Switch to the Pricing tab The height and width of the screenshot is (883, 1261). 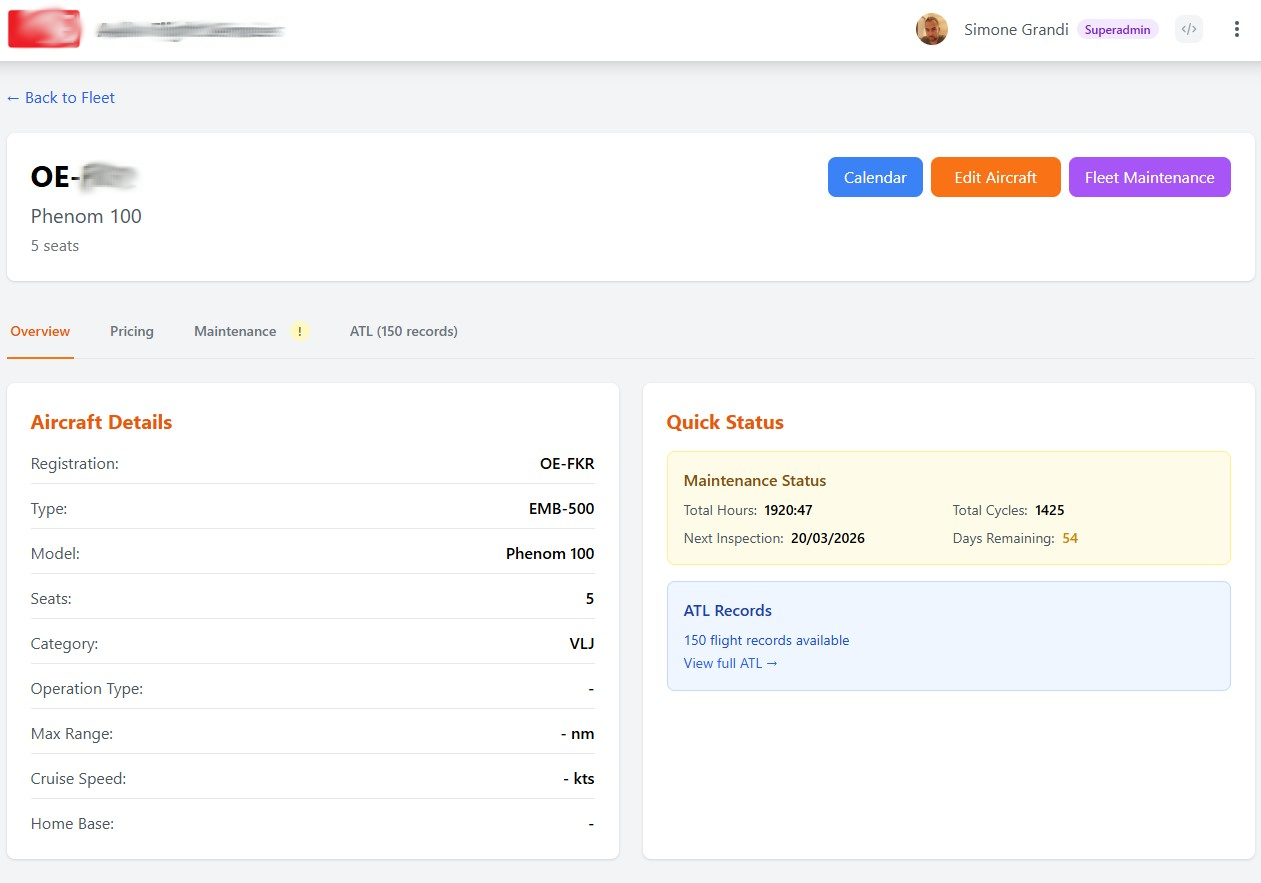(x=132, y=332)
